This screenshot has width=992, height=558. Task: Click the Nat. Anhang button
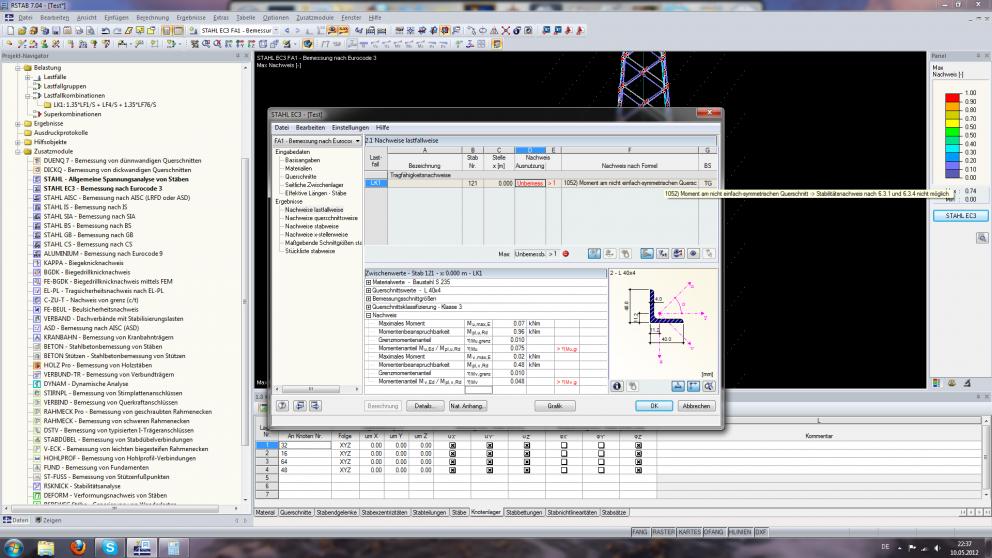click(468, 406)
